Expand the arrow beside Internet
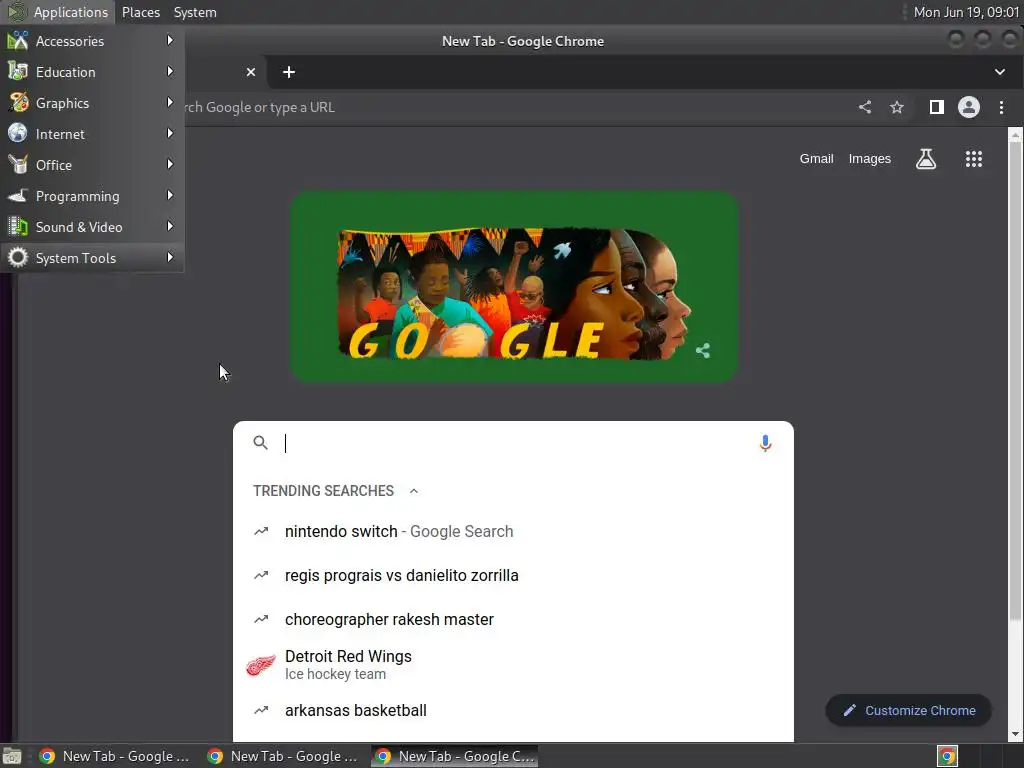Viewport: 1024px width, 768px height. (x=170, y=133)
